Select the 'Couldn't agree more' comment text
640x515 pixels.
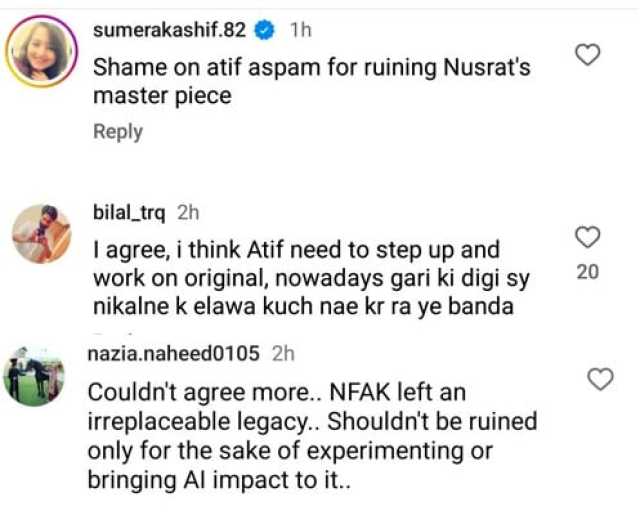[312, 436]
